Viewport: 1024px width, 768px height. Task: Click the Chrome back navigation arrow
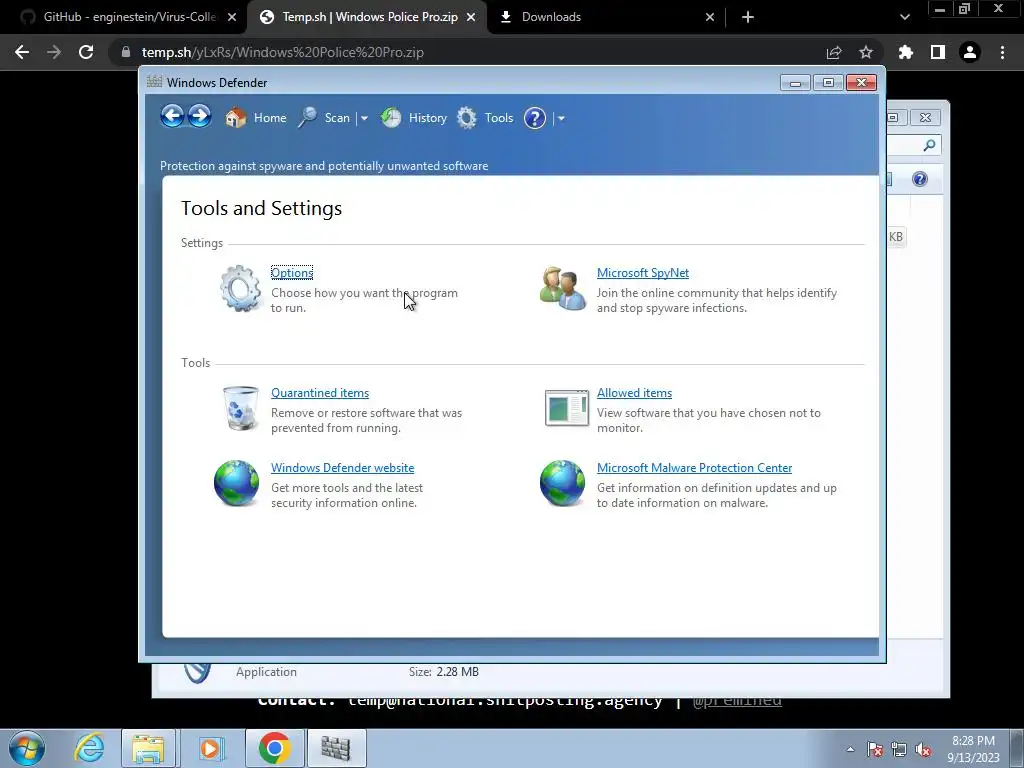click(x=22, y=52)
